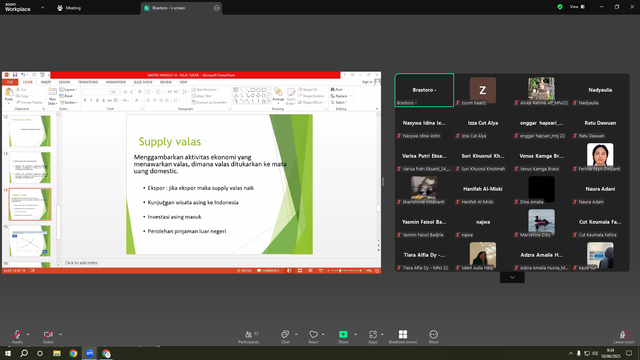Click the Find binoculars icon in PowerPoint
640x360 pixels.
333,89
